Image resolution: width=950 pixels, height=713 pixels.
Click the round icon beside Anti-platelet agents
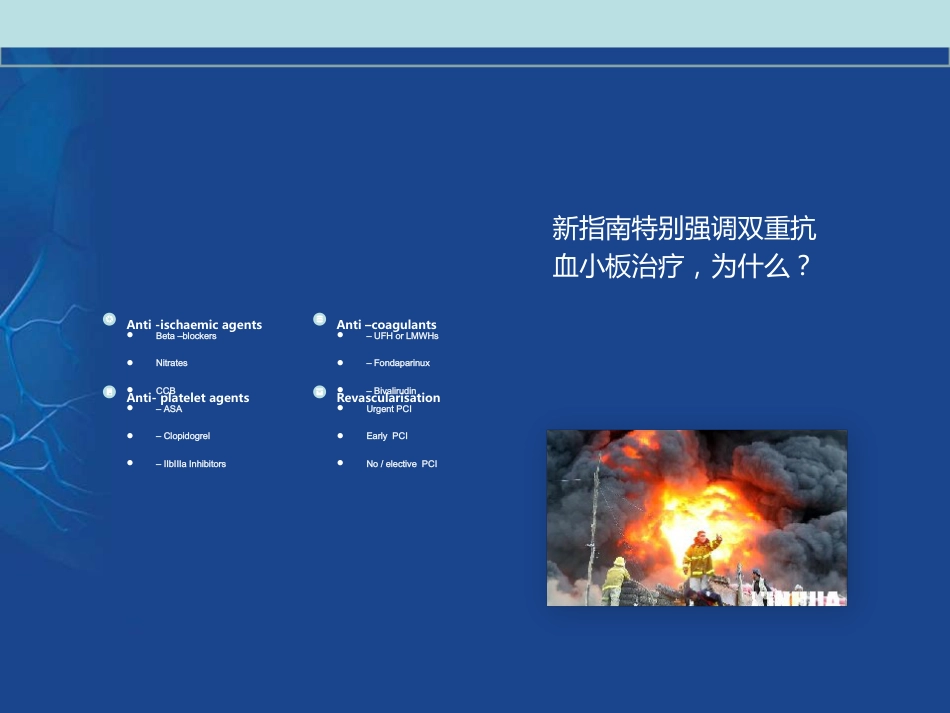109,392
